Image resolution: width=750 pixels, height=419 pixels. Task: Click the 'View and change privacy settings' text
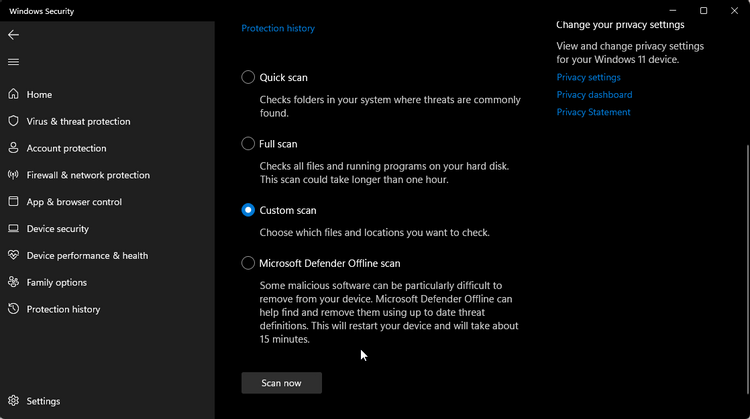[630, 53]
